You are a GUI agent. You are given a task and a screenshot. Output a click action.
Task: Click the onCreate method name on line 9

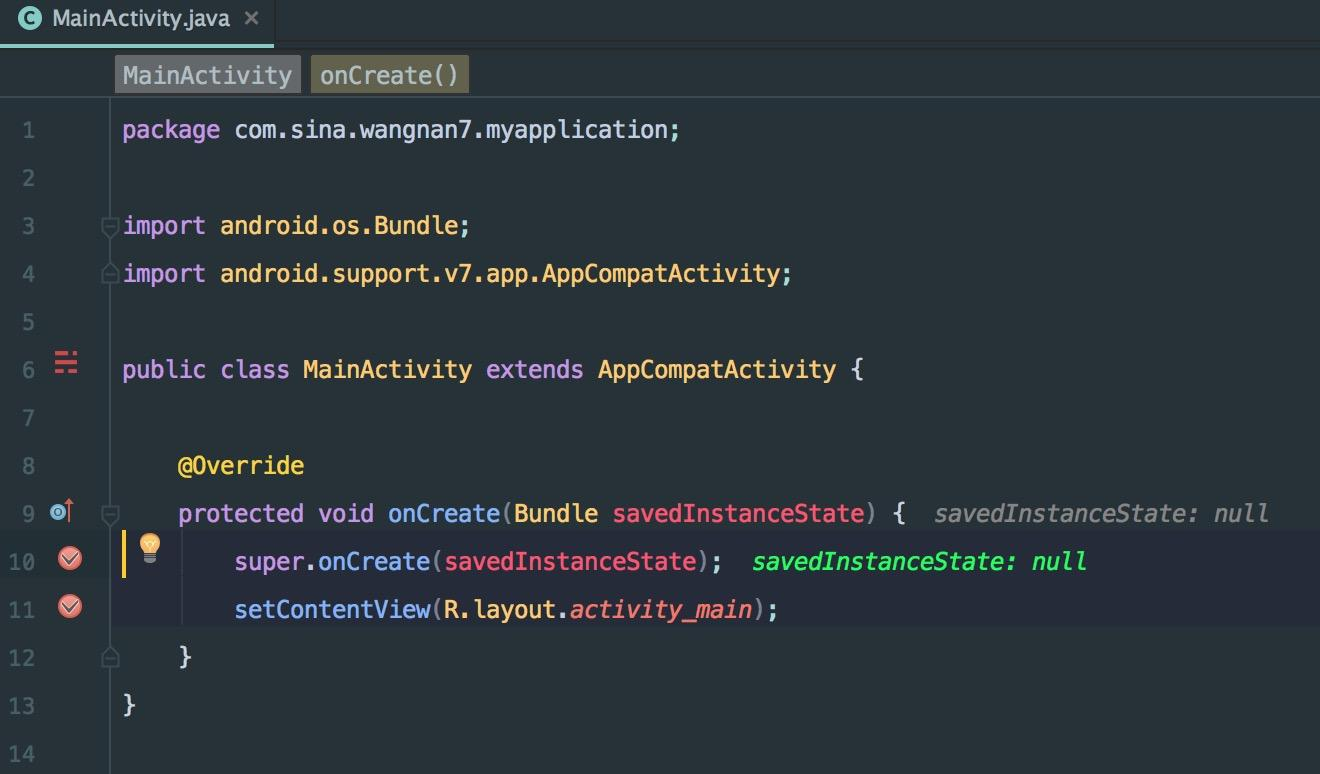click(443, 514)
